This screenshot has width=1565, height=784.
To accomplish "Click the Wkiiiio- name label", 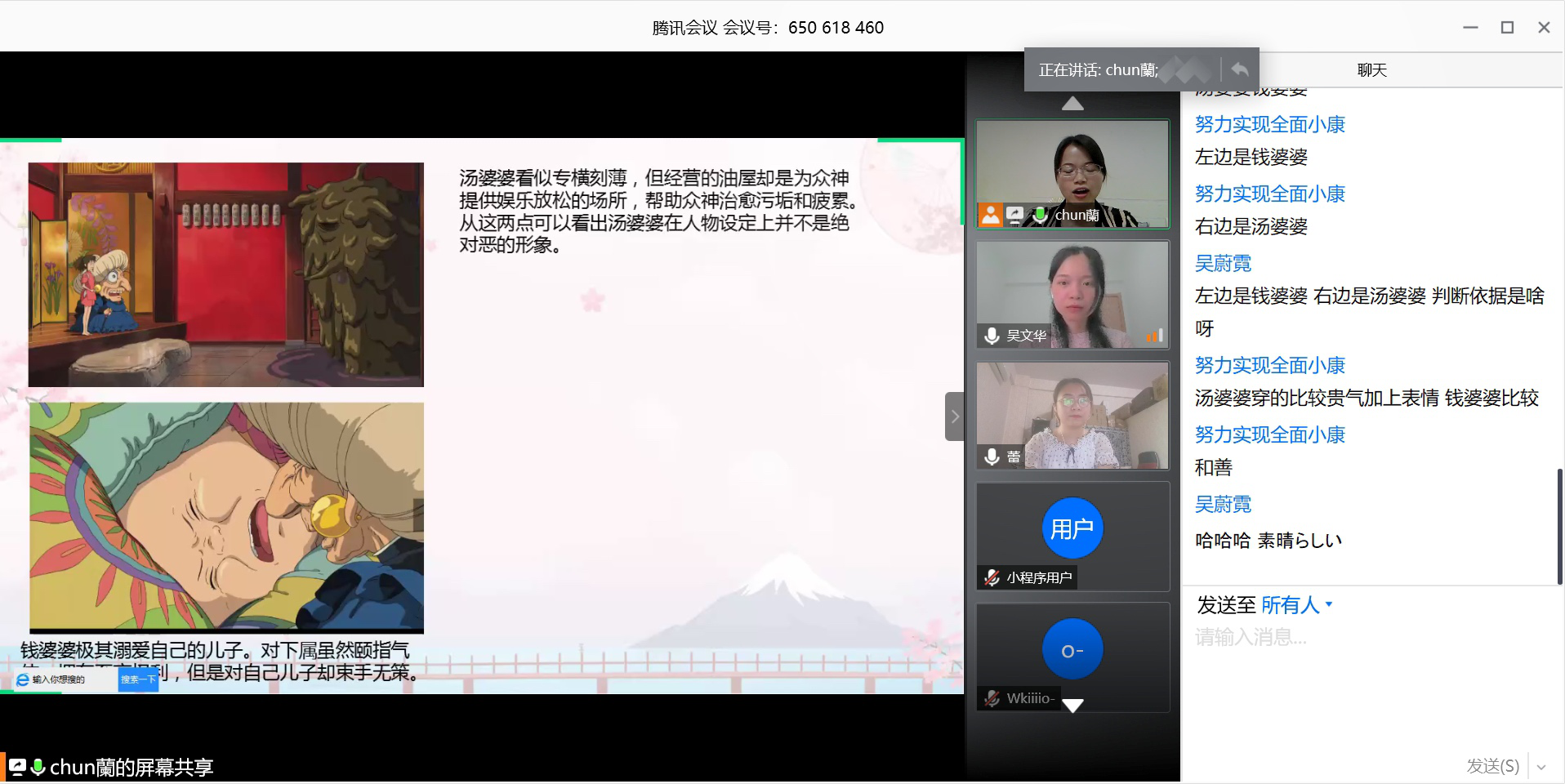I will point(1031,698).
